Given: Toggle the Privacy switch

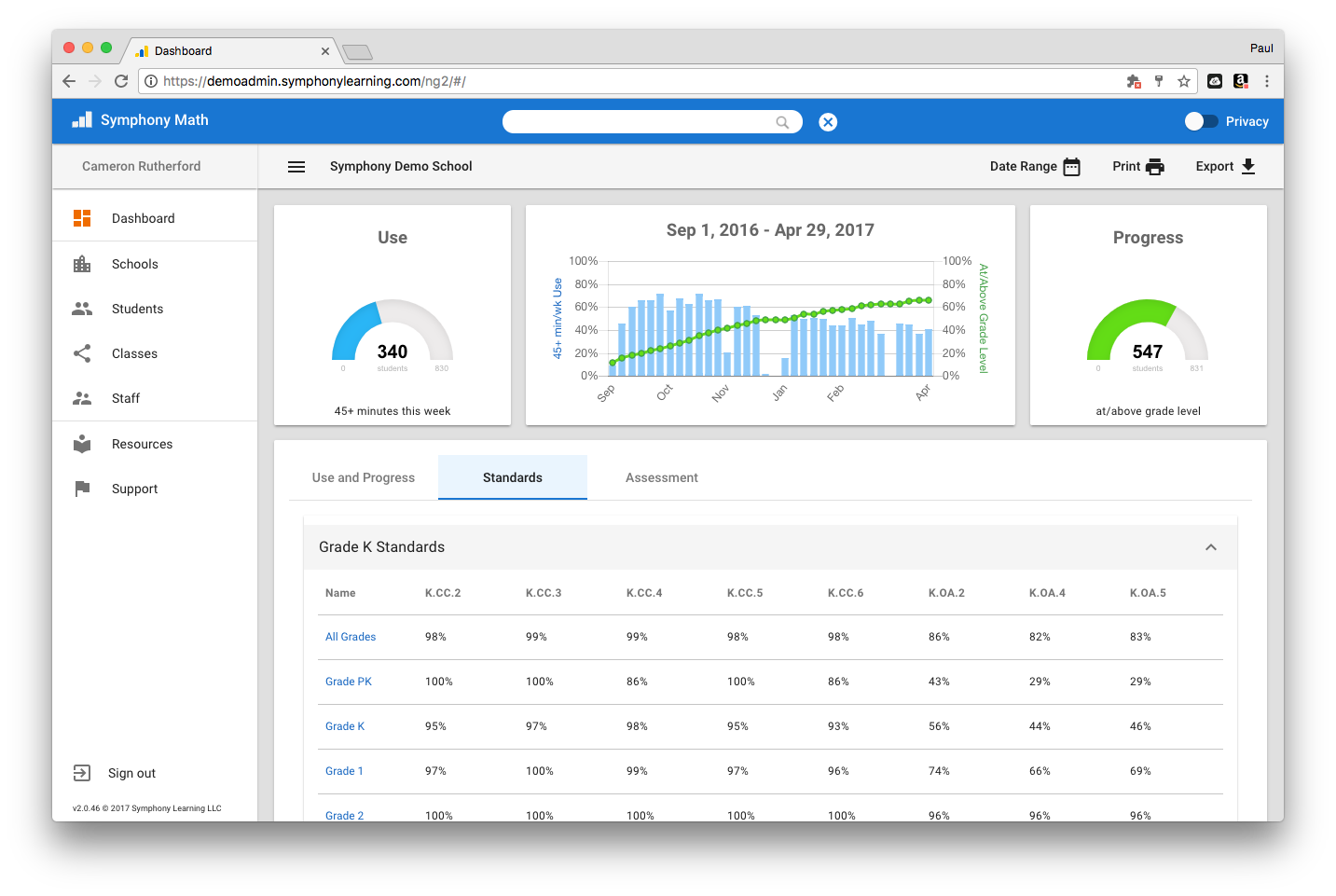Looking at the screenshot, I should pos(1201,121).
